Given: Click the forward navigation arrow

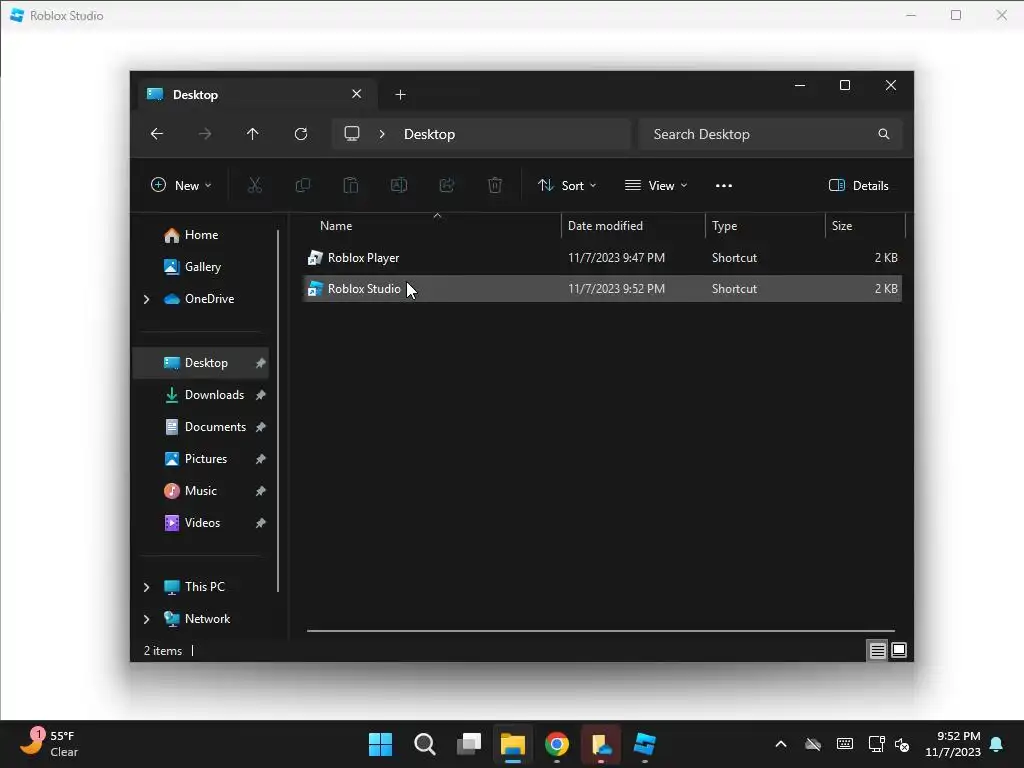Looking at the screenshot, I should 205,134.
